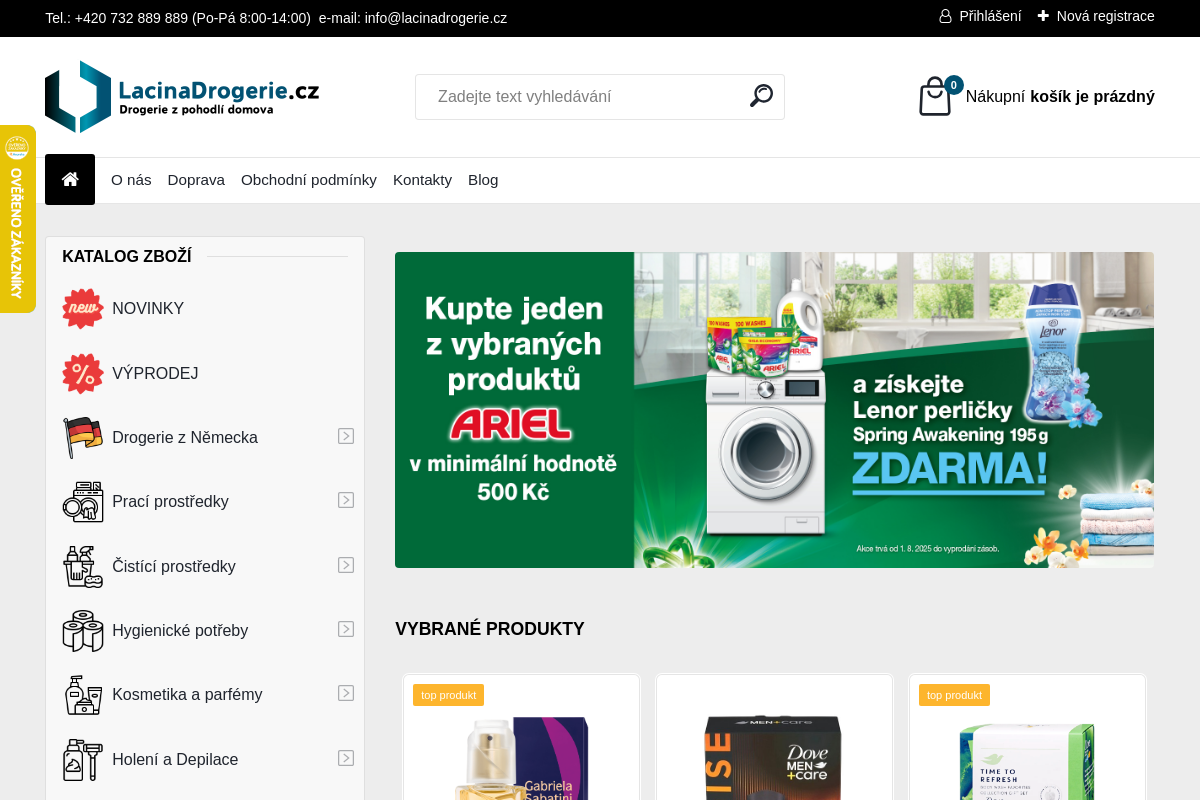This screenshot has height=800, width=1200.
Task: Open the Kontakty menu item
Action: point(422,179)
